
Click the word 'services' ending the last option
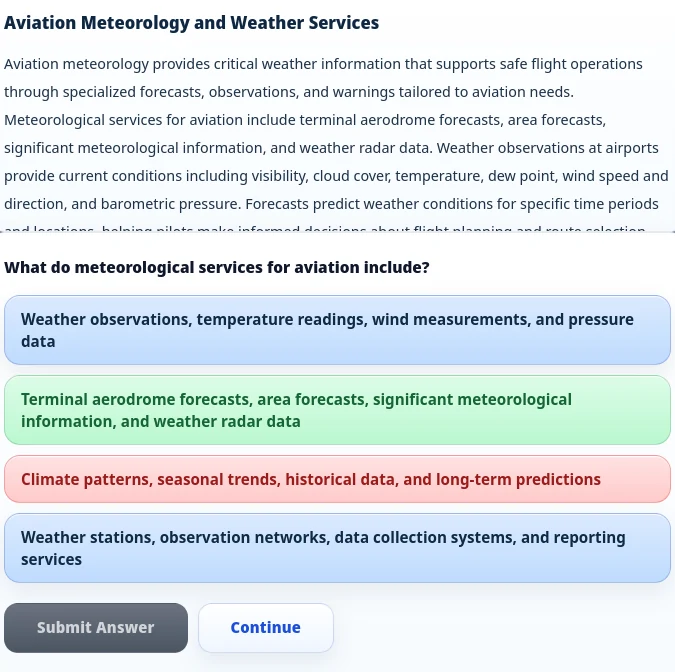[x=51, y=560]
